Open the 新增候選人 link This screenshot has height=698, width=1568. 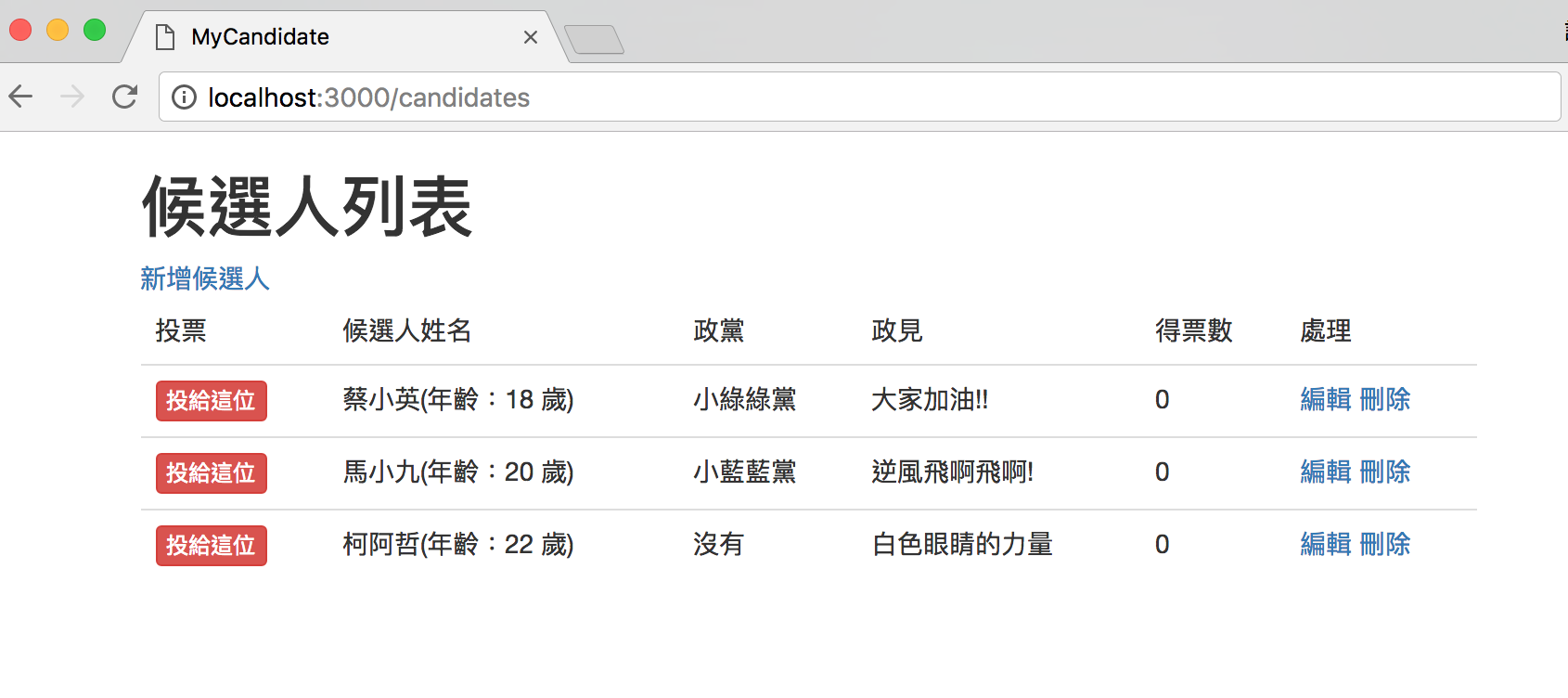pos(205,278)
